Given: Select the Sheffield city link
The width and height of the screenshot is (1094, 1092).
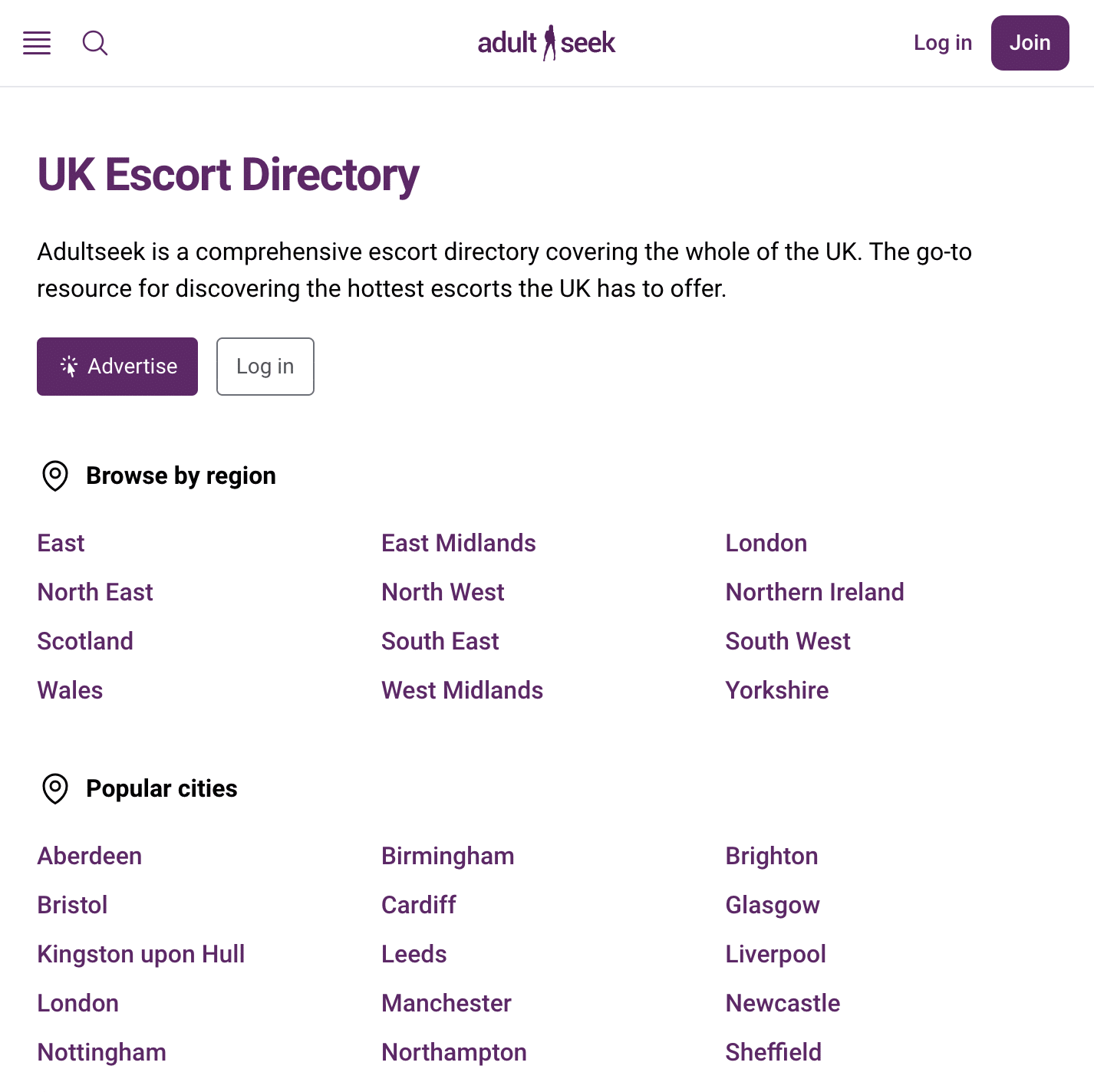Looking at the screenshot, I should pyautogui.click(x=773, y=1052).
